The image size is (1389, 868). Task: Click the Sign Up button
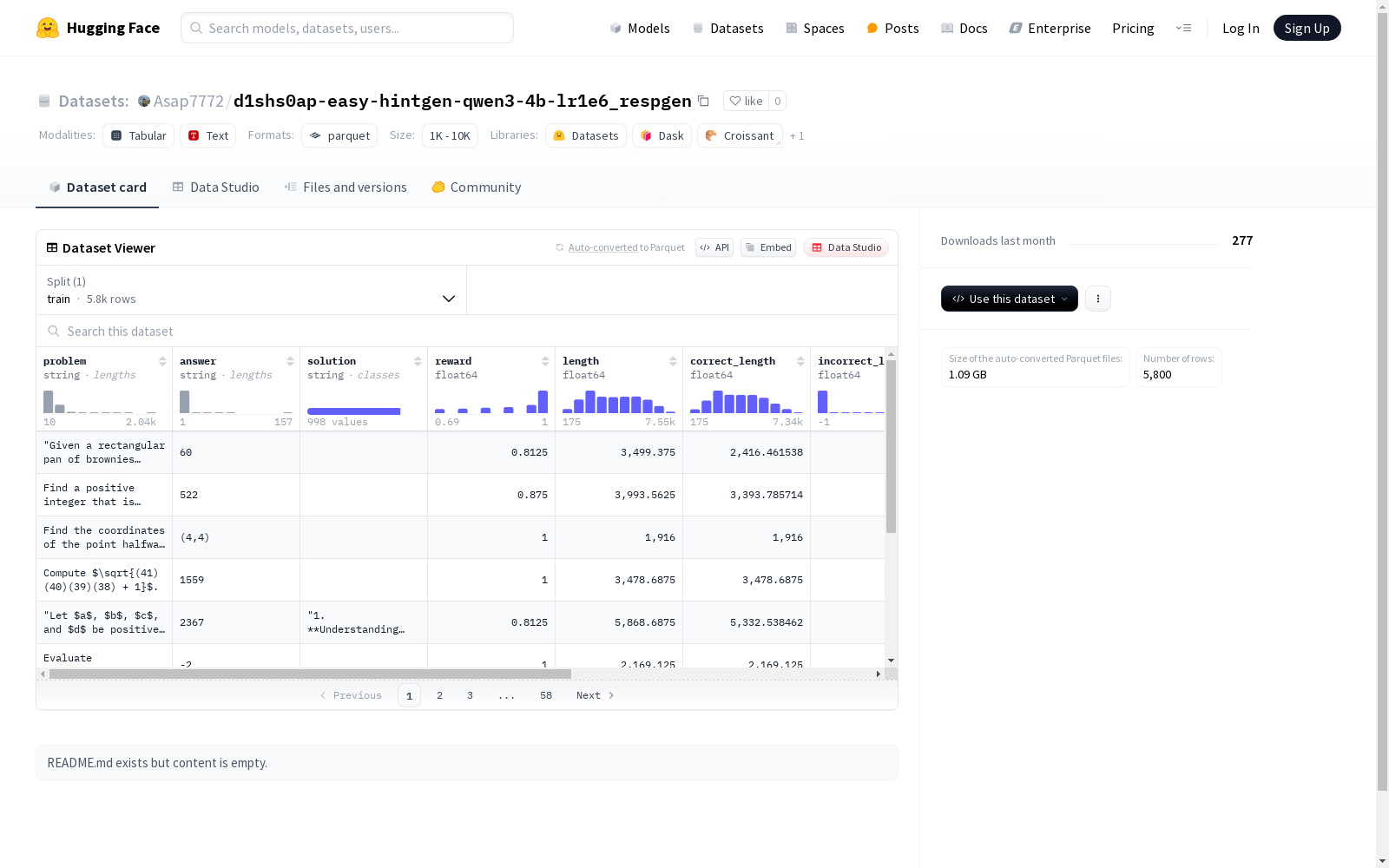pos(1307,28)
